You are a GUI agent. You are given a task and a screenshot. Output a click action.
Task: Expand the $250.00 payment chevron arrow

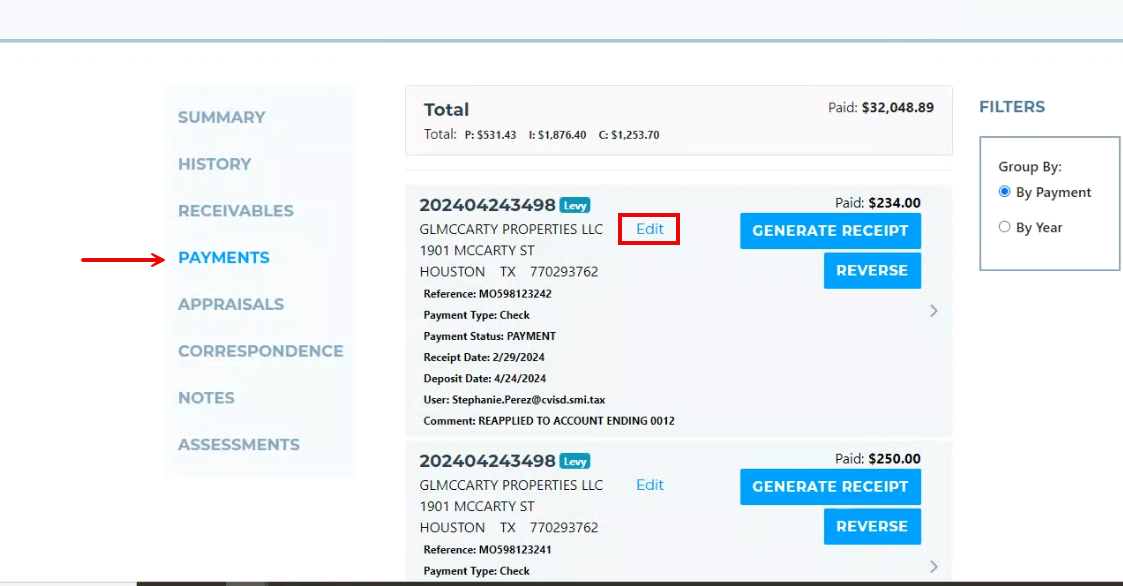(934, 567)
